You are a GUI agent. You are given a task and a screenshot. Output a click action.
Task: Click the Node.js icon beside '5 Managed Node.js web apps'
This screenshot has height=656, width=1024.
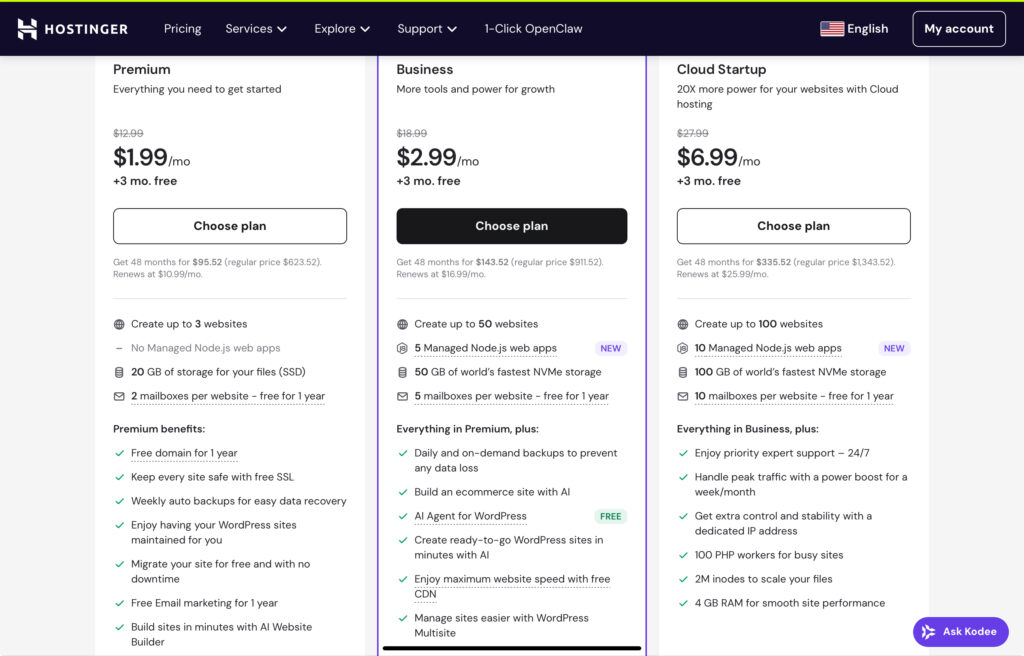coord(403,348)
